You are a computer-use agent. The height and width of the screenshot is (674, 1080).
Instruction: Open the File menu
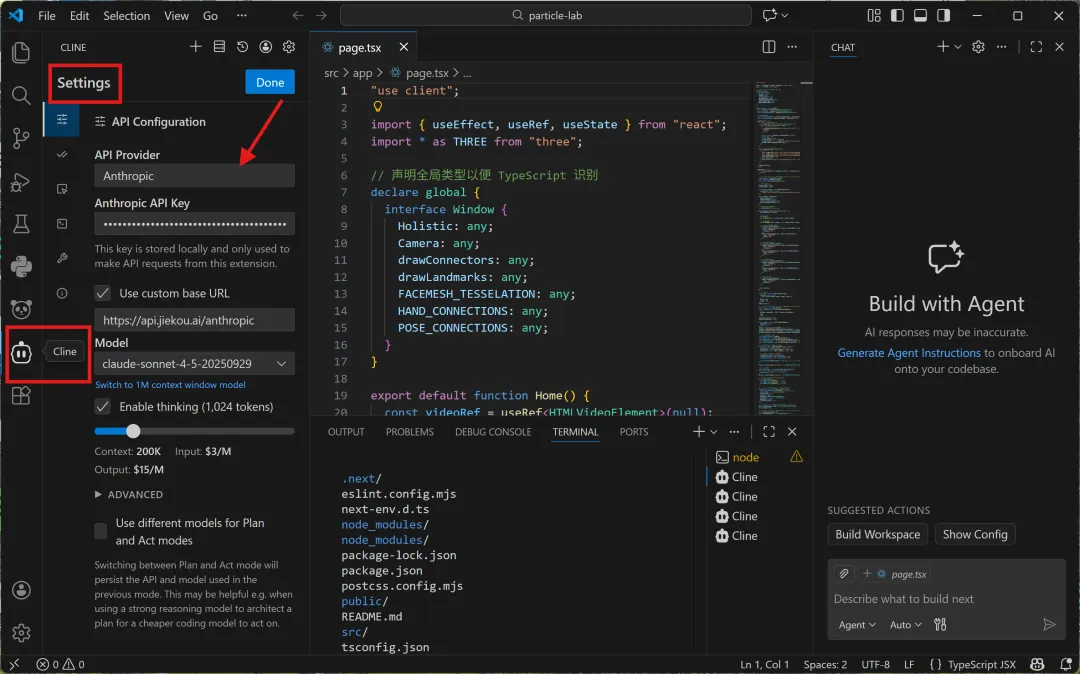(x=47, y=15)
